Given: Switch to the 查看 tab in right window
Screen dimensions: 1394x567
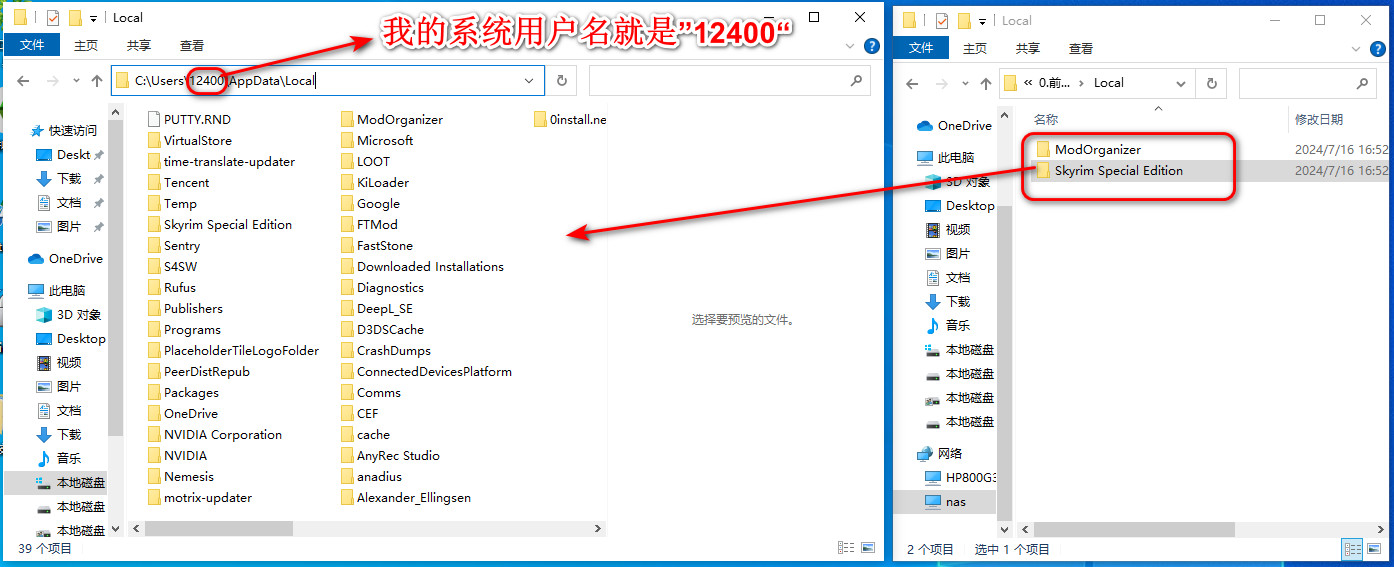Looking at the screenshot, I should pos(1081,48).
